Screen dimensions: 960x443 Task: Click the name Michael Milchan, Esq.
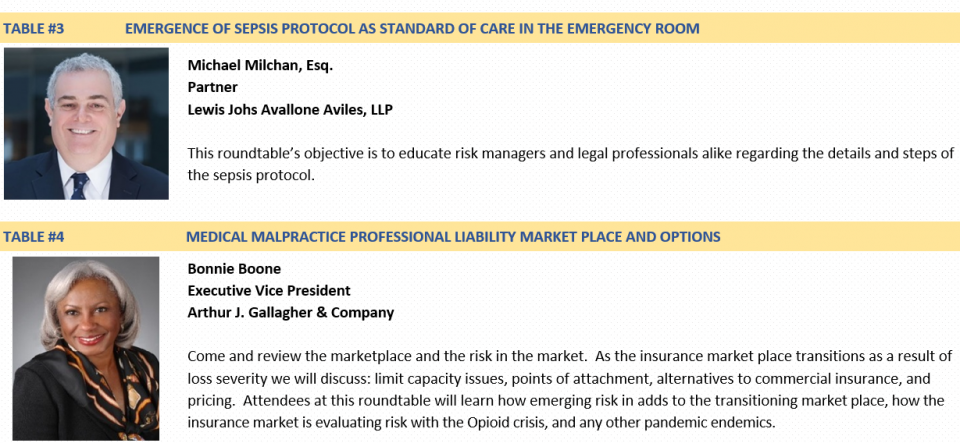click(260, 65)
